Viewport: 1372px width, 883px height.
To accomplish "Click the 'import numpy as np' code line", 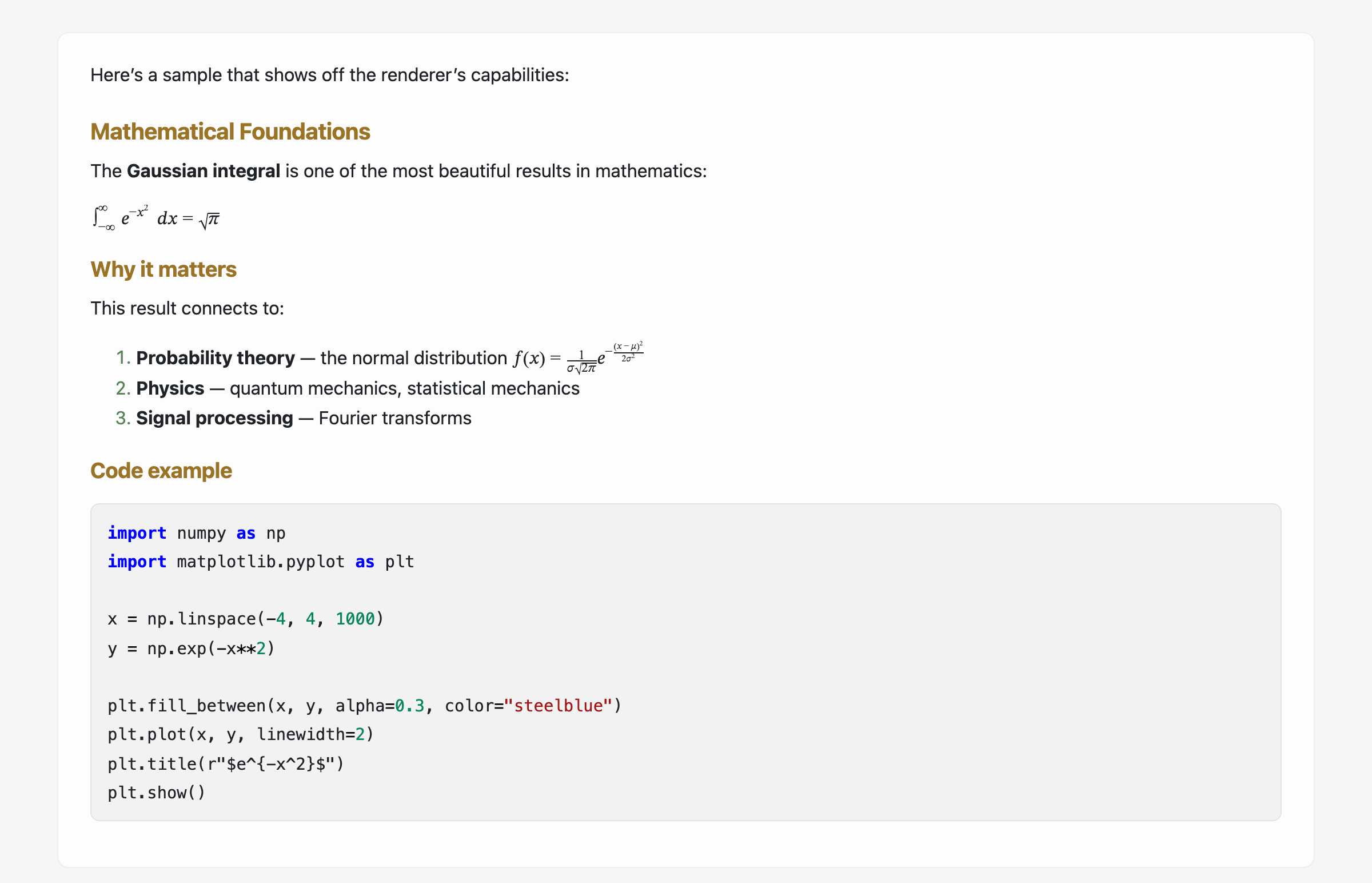I will (x=197, y=533).
